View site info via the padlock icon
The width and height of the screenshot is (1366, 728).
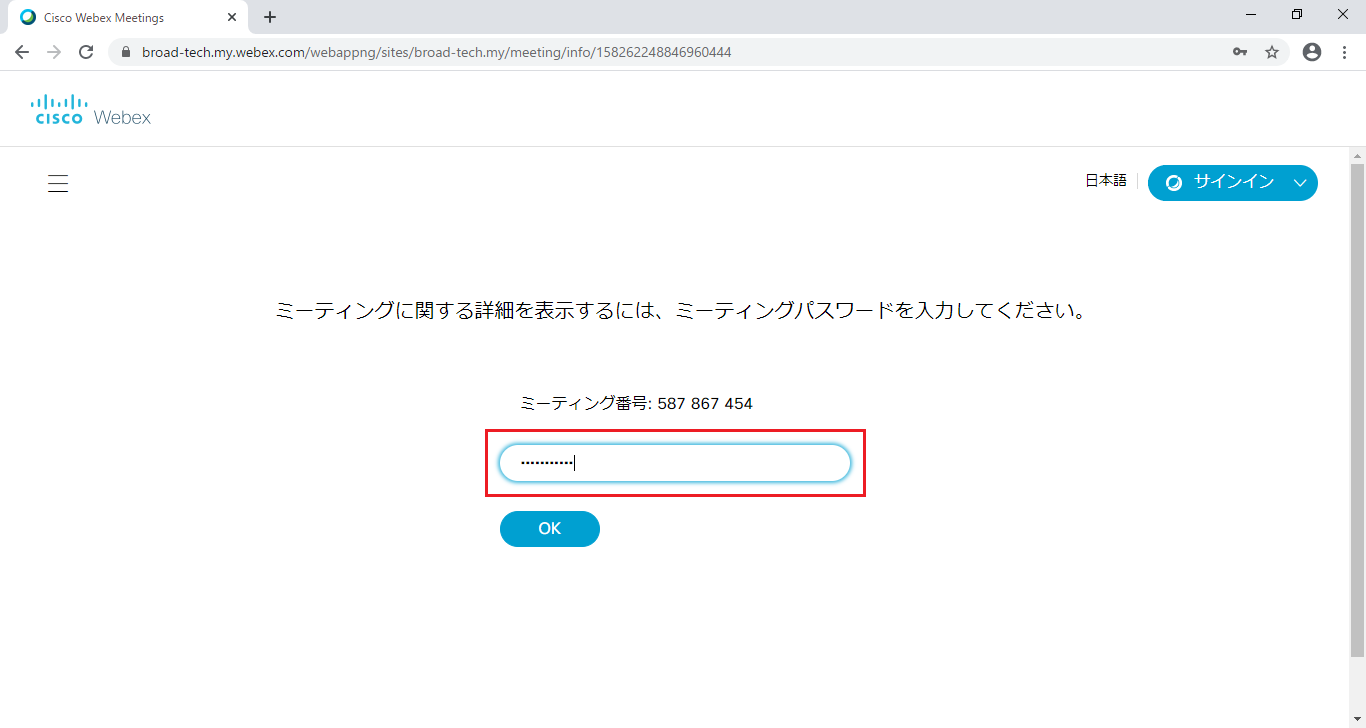(x=126, y=52)
